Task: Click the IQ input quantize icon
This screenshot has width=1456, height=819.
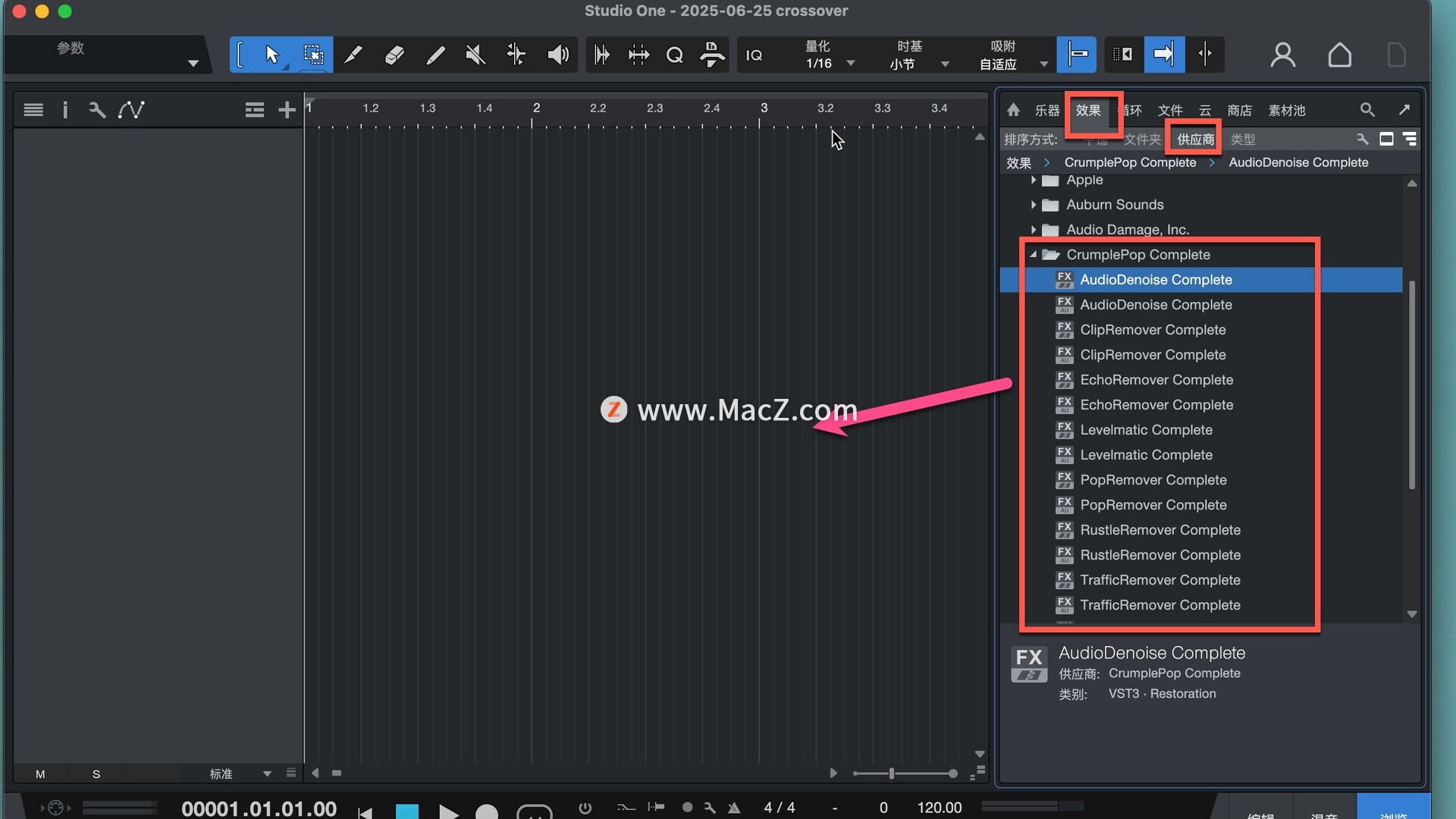Action: click(754, 55)
